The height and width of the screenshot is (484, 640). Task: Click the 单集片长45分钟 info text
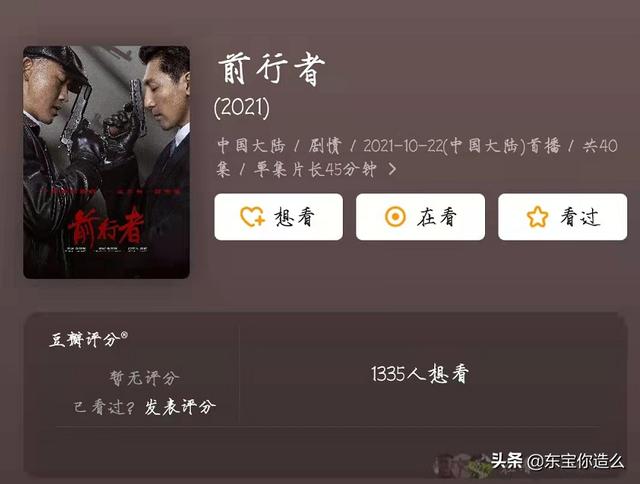pyautogui.click(x=315, y=169)
